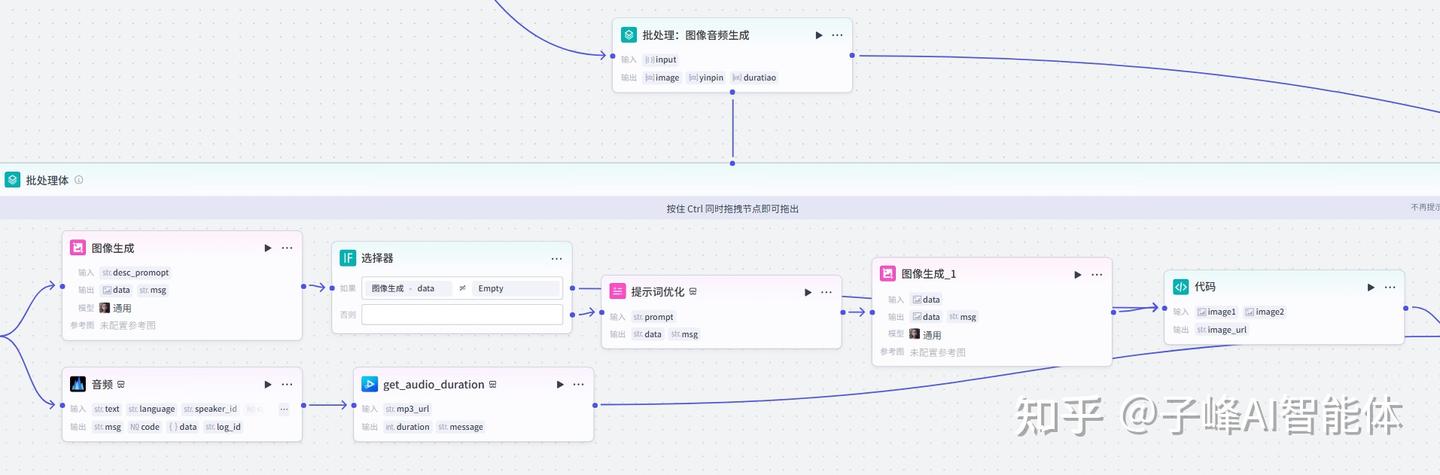
Task: Select the image2 input of 代码 node
Action: click(x=1264, y=312)
